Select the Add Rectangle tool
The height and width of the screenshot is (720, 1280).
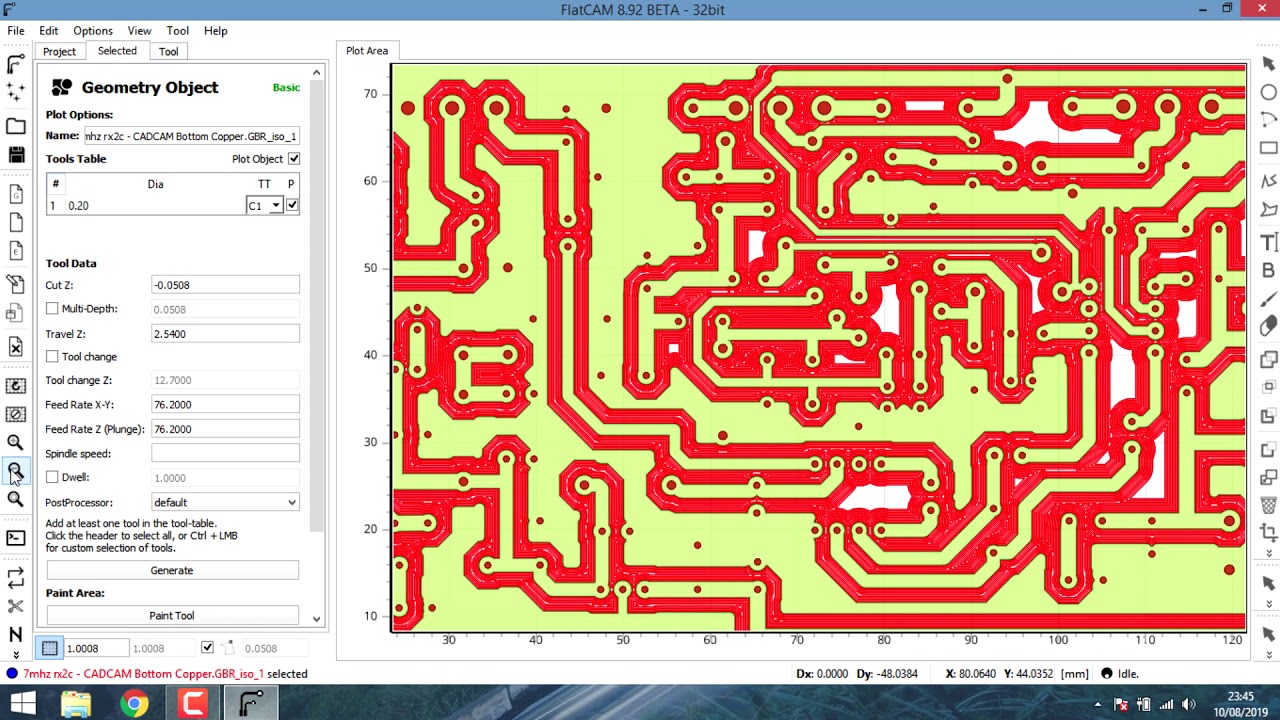click(1268, 148)
